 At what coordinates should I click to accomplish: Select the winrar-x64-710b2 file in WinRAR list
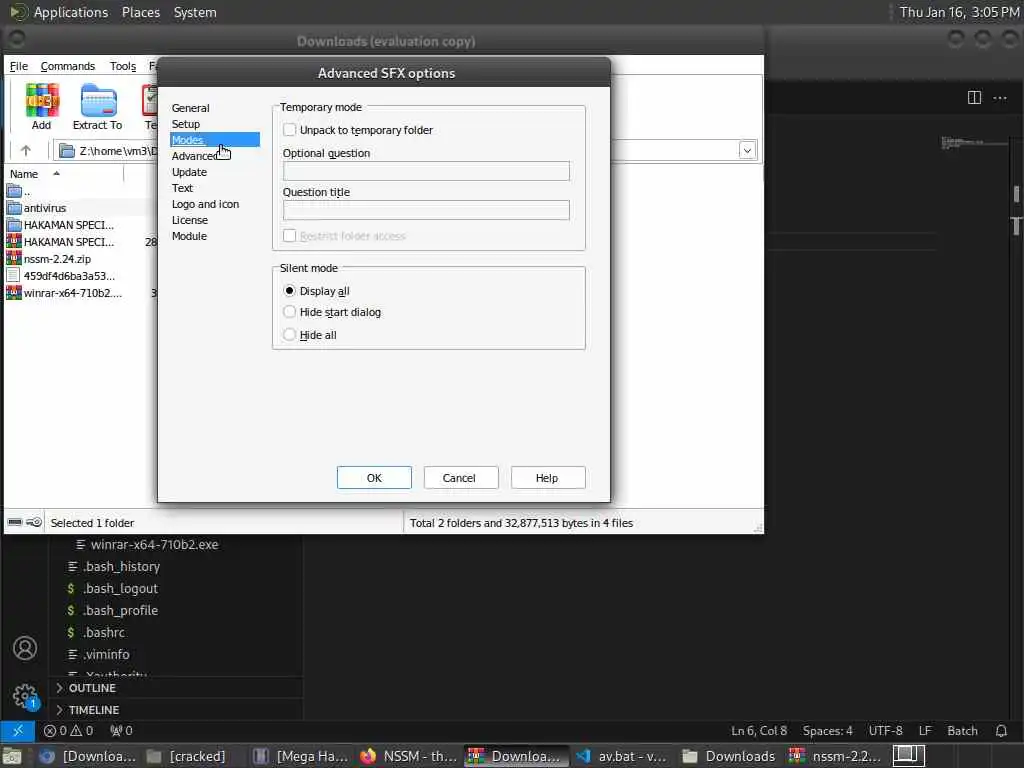pos(72,293)
